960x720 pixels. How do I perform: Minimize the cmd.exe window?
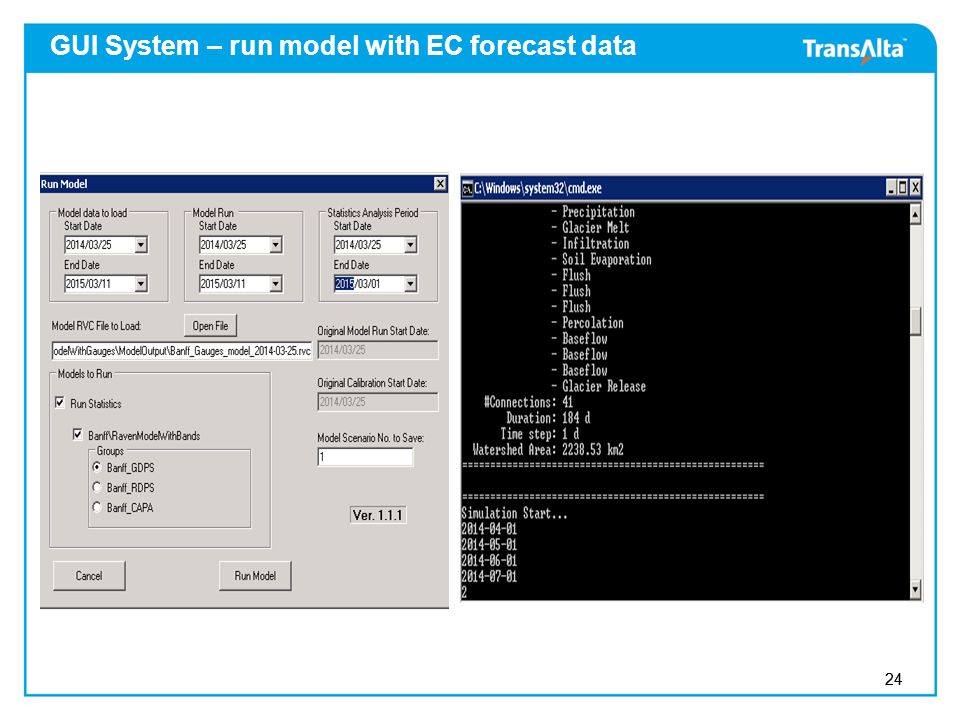pos(891,188)
